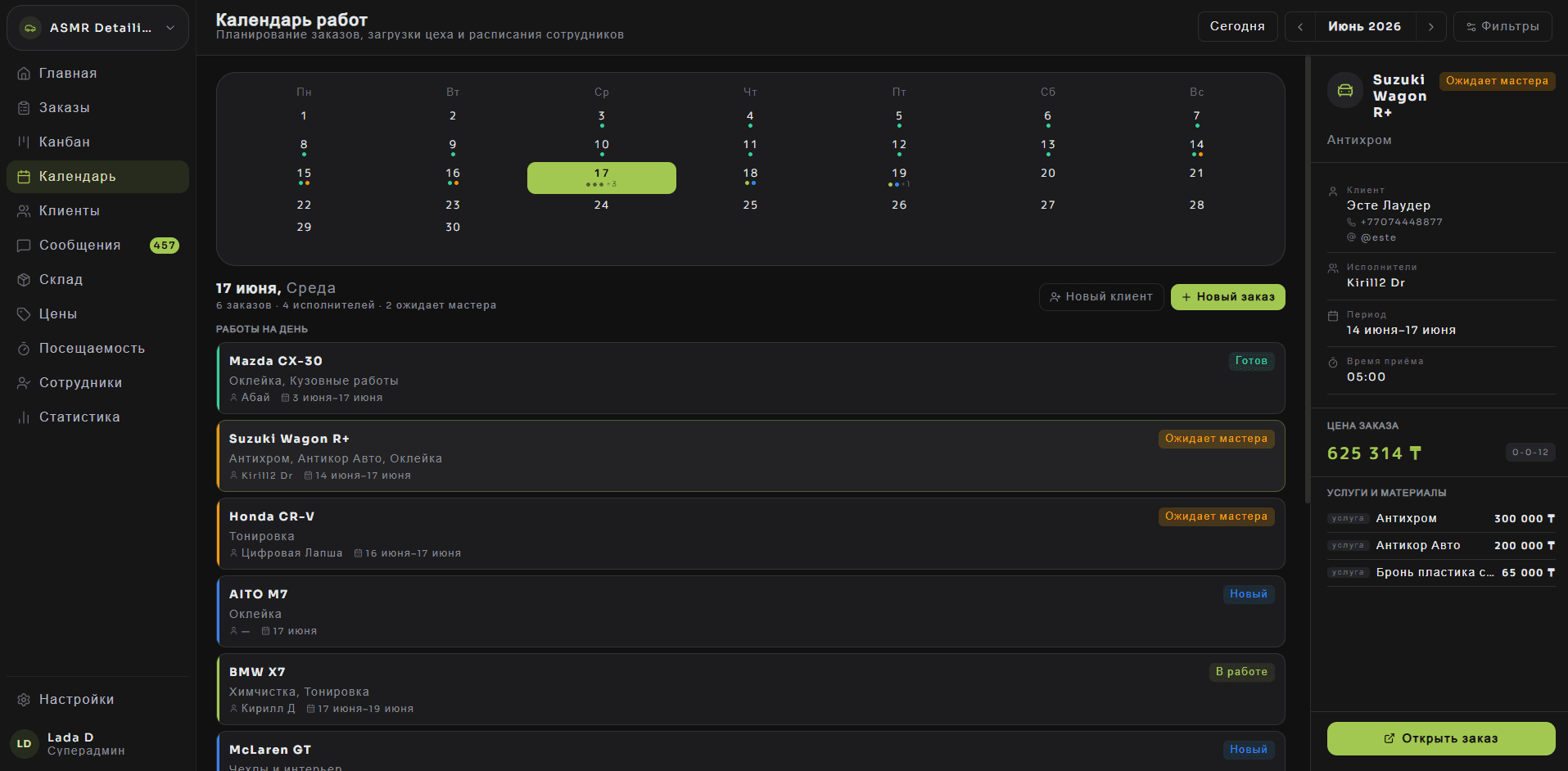Click the center content scrollbar
The height and width of the screenshot is (771, 1568).
1308,279
